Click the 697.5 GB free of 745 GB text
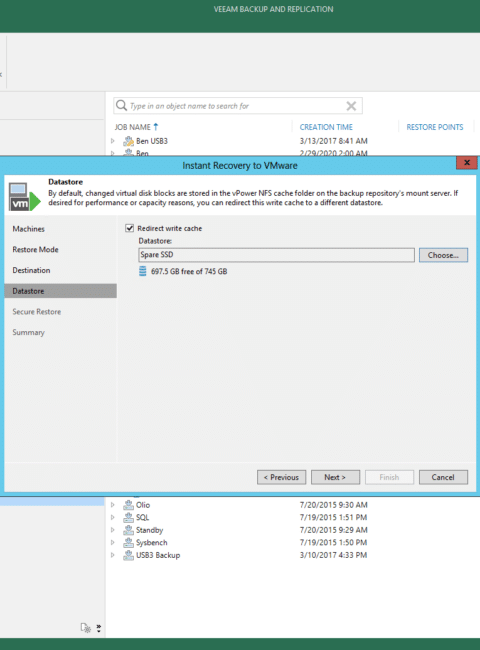480x650 pixels. (x=189, y=272)
